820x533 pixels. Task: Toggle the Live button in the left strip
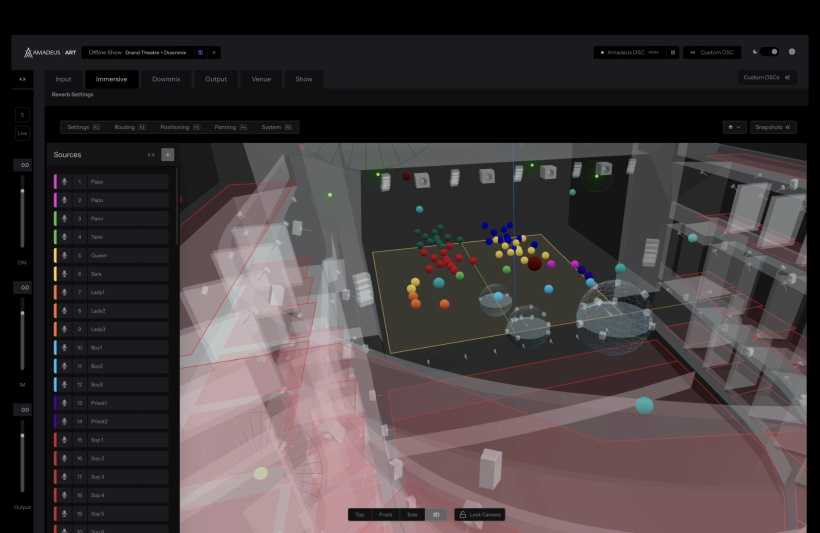click(22, 133)
